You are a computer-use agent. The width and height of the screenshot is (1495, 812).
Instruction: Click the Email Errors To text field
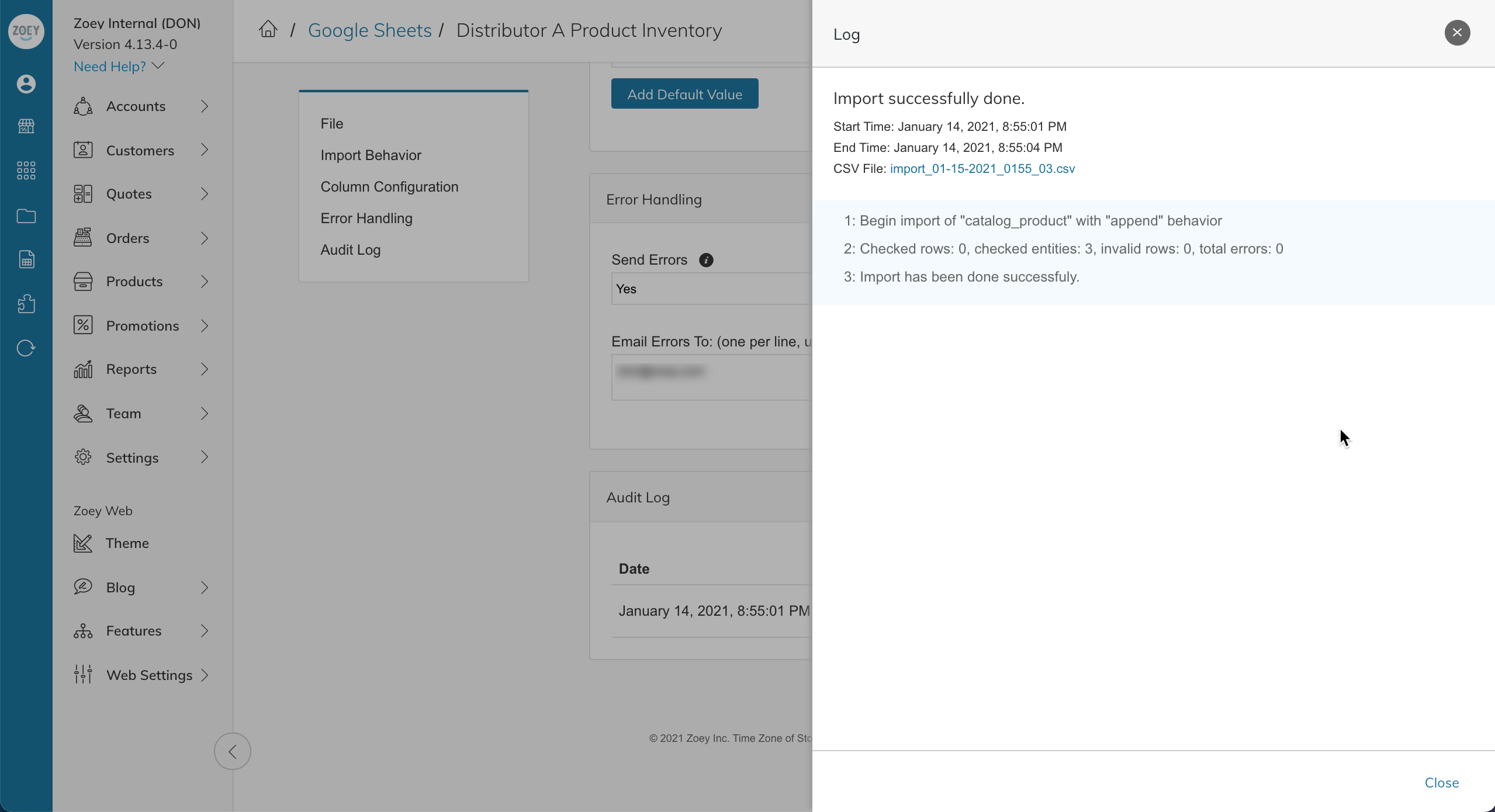click(711, 378)
